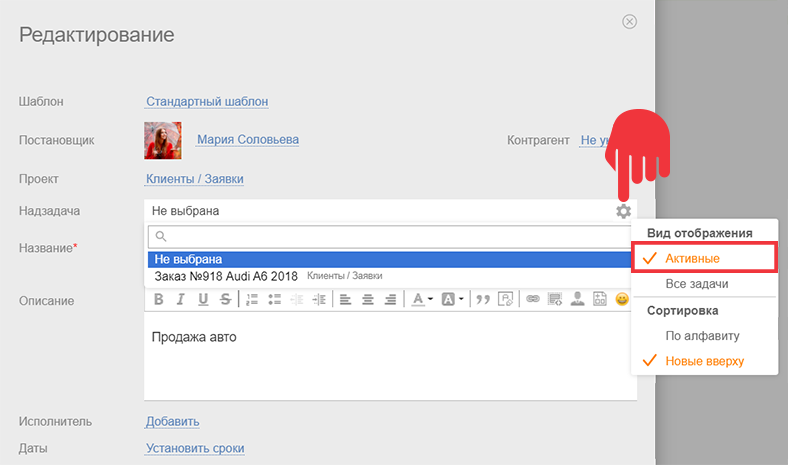Sort tasks По алфавиту
This screenshot has height=465, width=788.
click(704, 335)
